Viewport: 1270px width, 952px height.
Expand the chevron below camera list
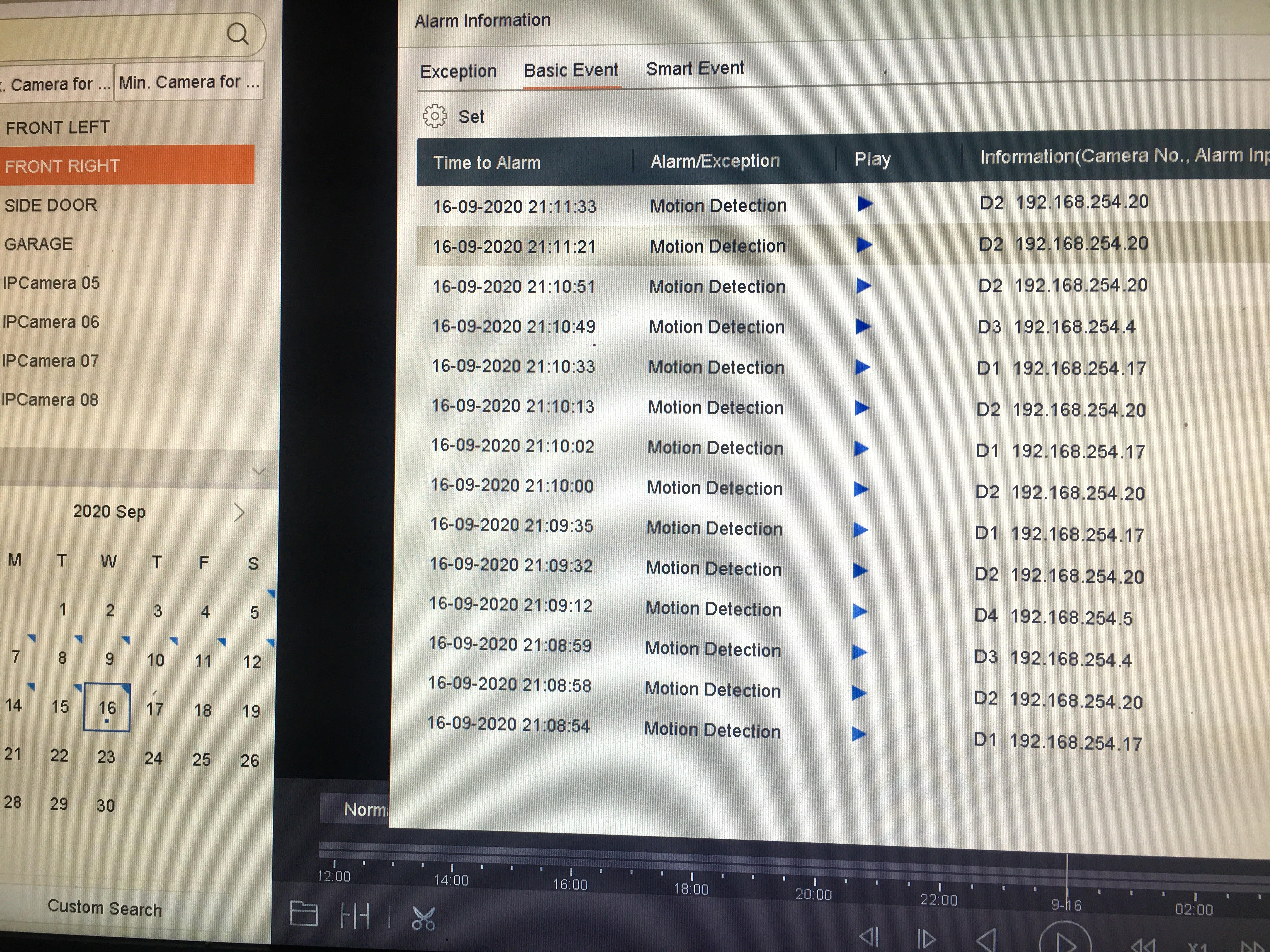click(258, 472)
